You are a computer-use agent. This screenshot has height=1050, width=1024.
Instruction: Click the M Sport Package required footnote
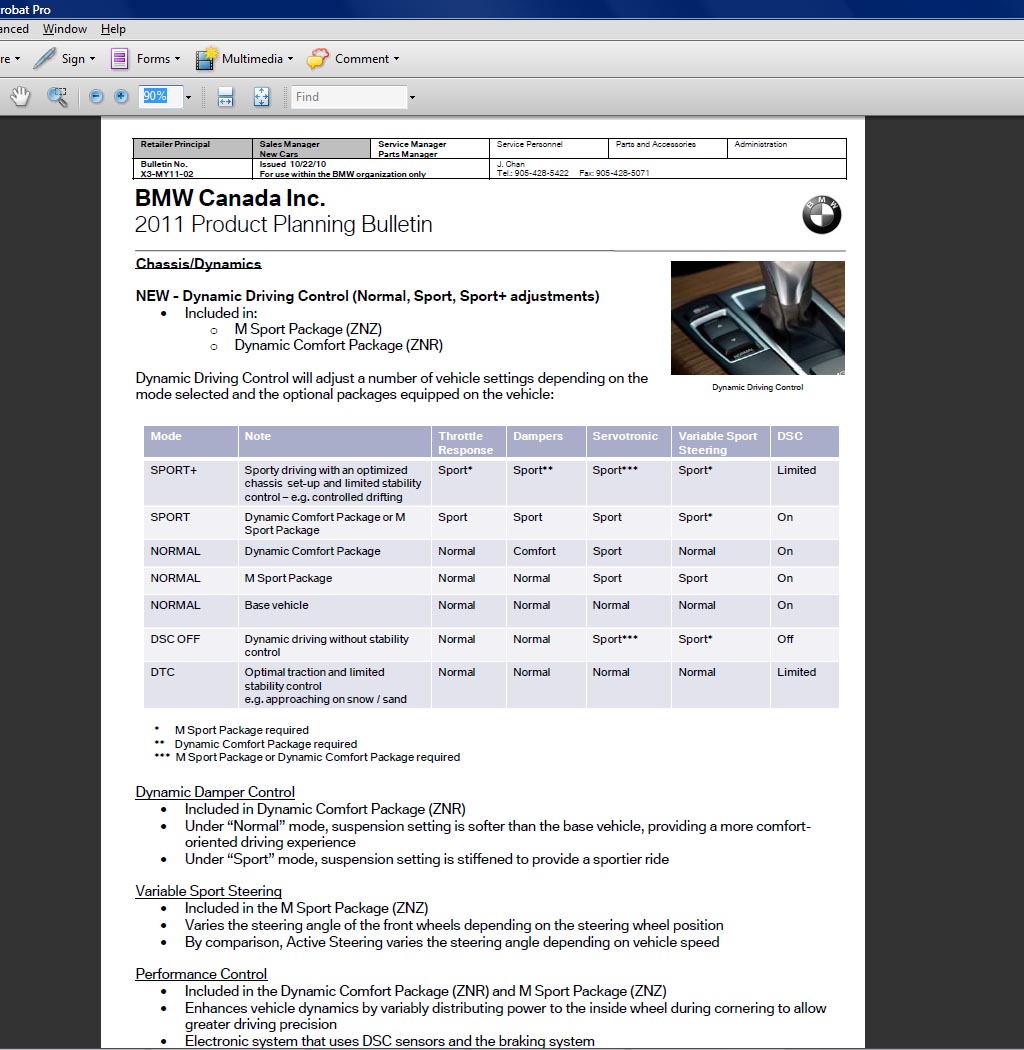pos(242,730)
